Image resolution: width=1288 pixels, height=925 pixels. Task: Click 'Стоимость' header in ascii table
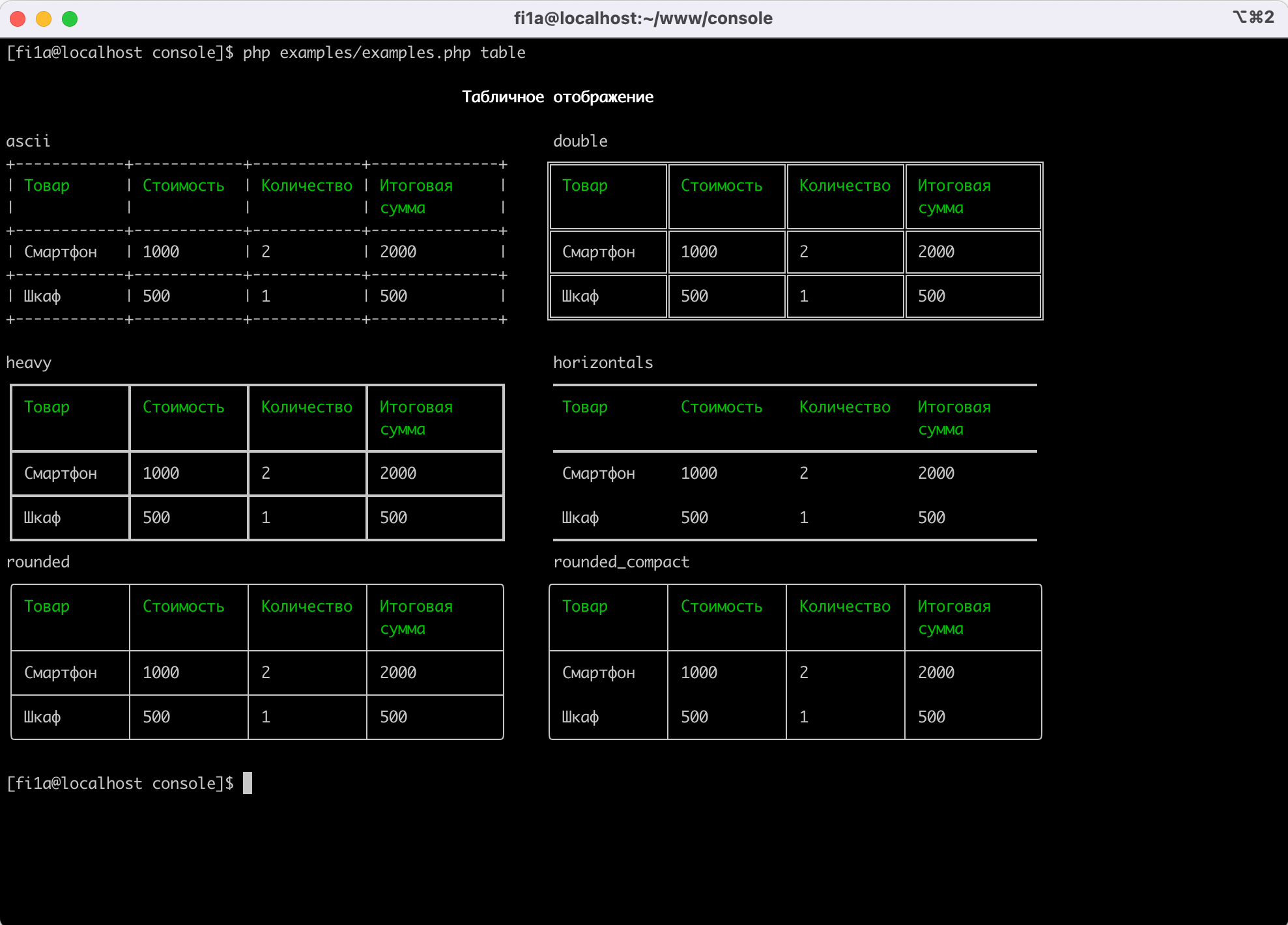pos(184,186)
